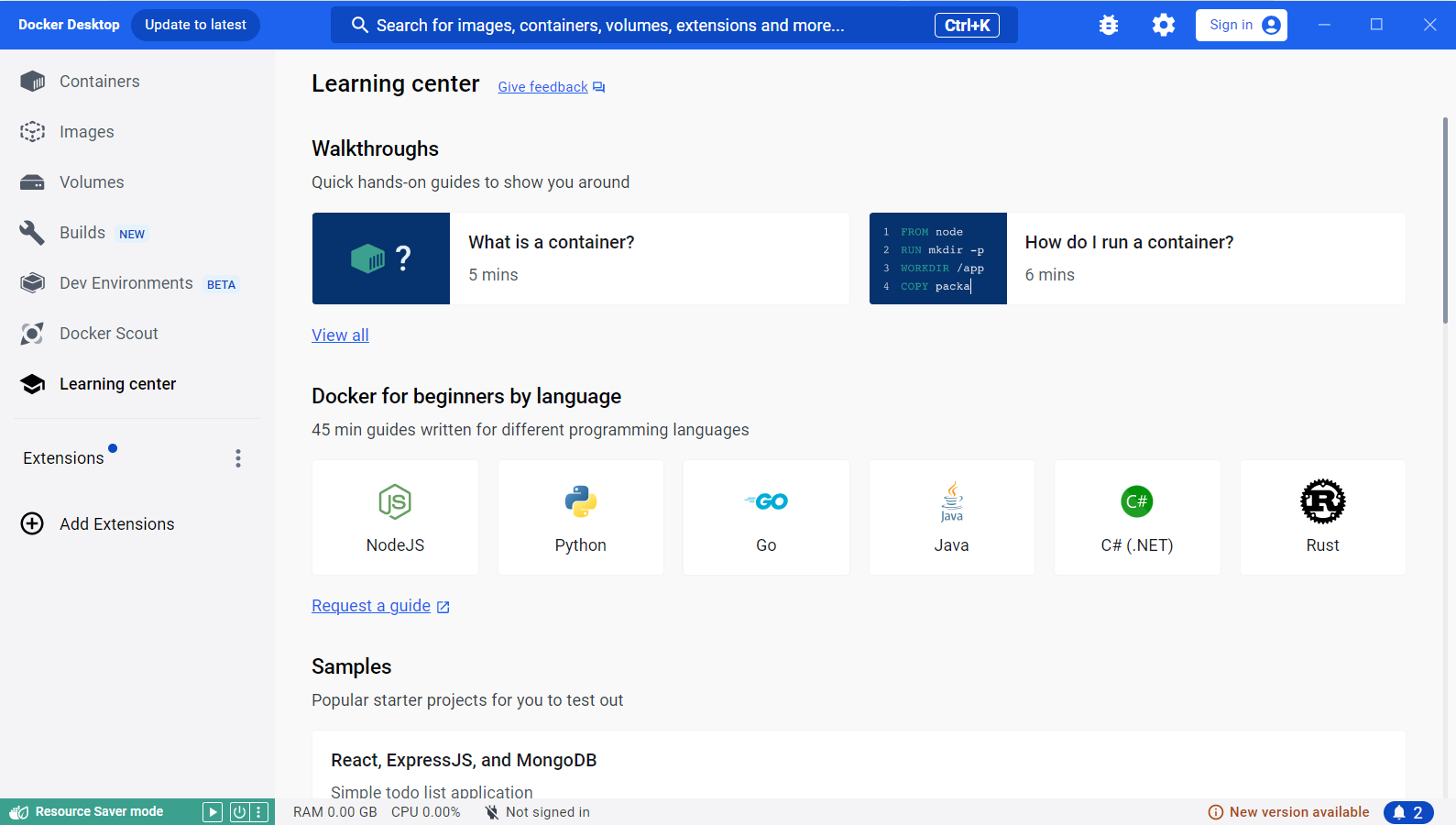Click the container question mark thumbnail
Image resolution: width=1456 pixels, height=825 pixels.
(381, 258)
